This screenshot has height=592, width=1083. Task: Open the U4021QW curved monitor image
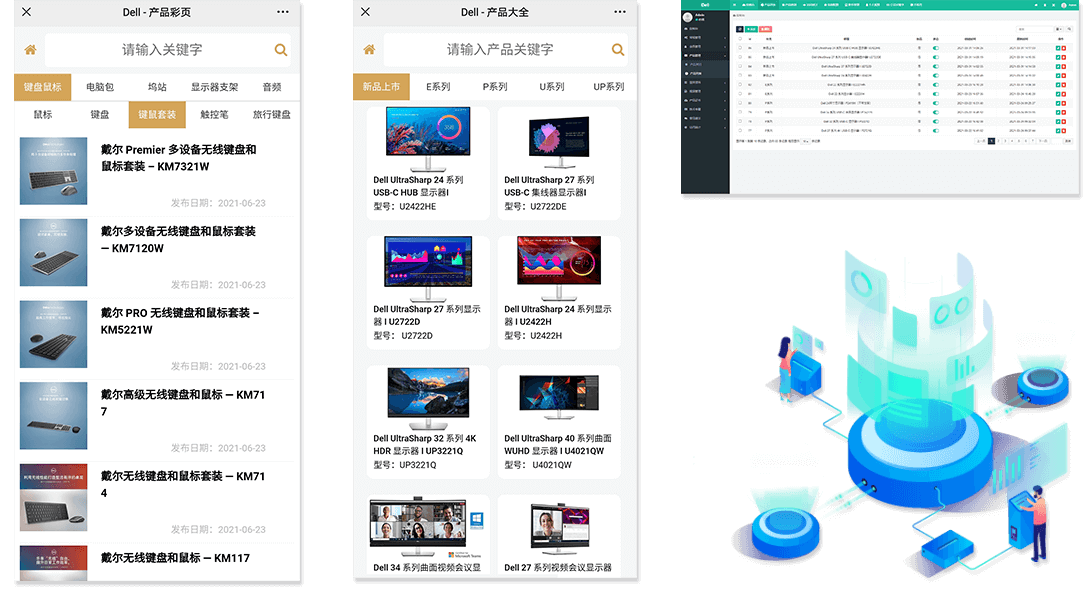point(559,398)
